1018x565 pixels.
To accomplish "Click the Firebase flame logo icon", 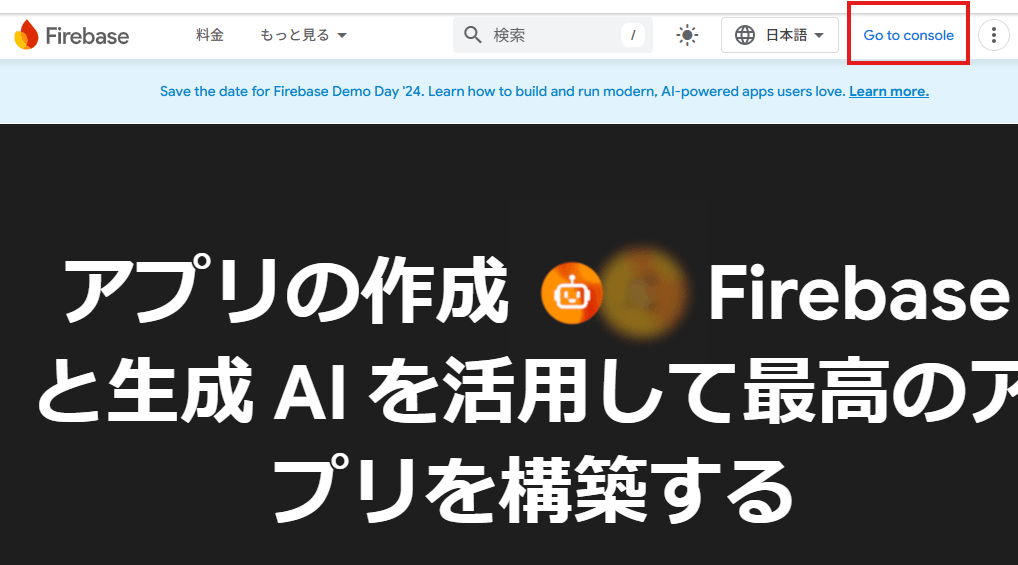I will click(26, 34).
